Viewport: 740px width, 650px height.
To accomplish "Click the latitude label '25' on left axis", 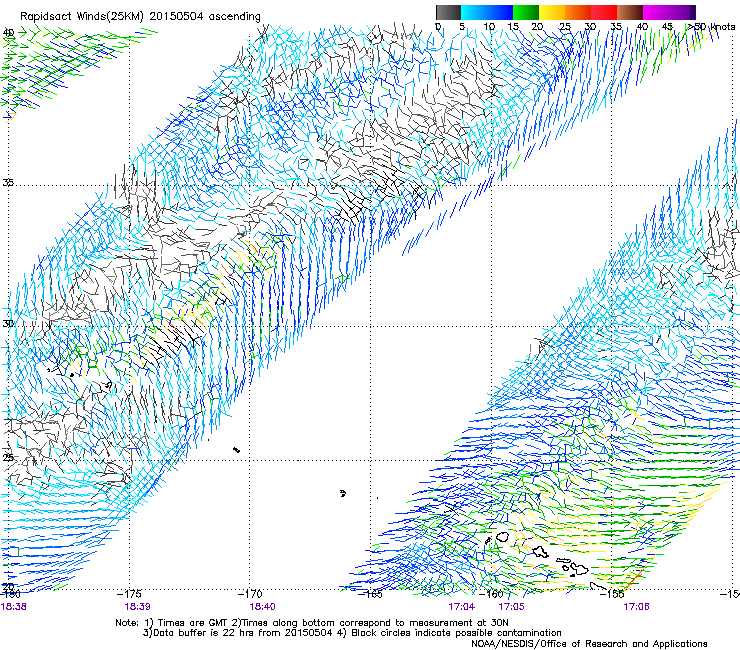I will point(8,458).
